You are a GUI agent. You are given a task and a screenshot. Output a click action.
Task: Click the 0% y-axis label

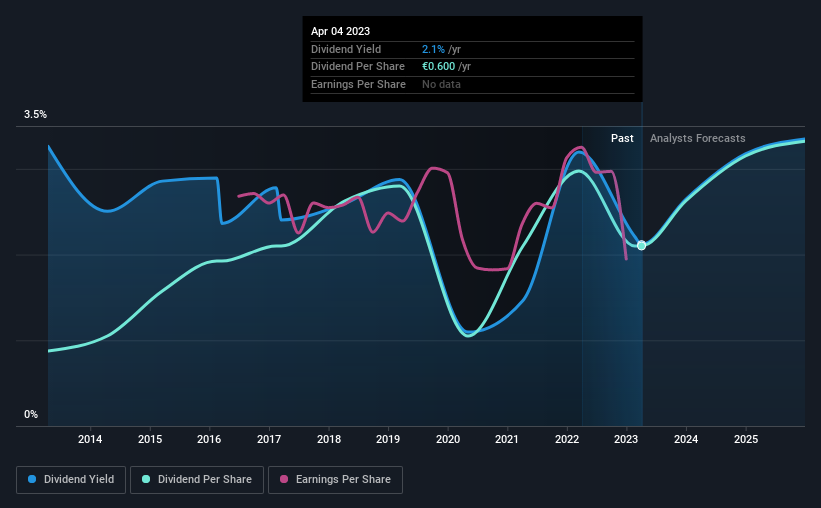coord(31,415)
